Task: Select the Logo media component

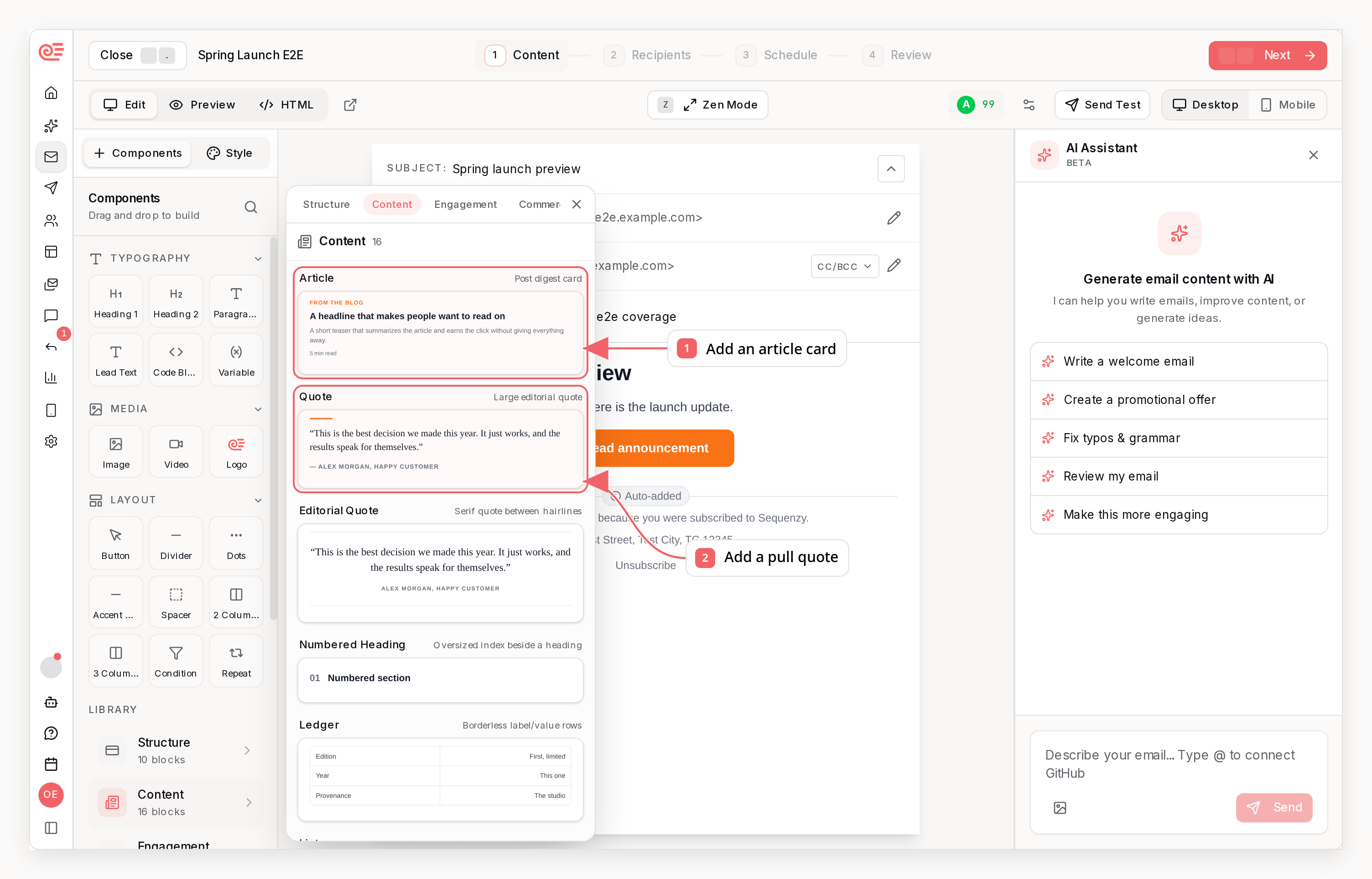Action: click(236, 452)
